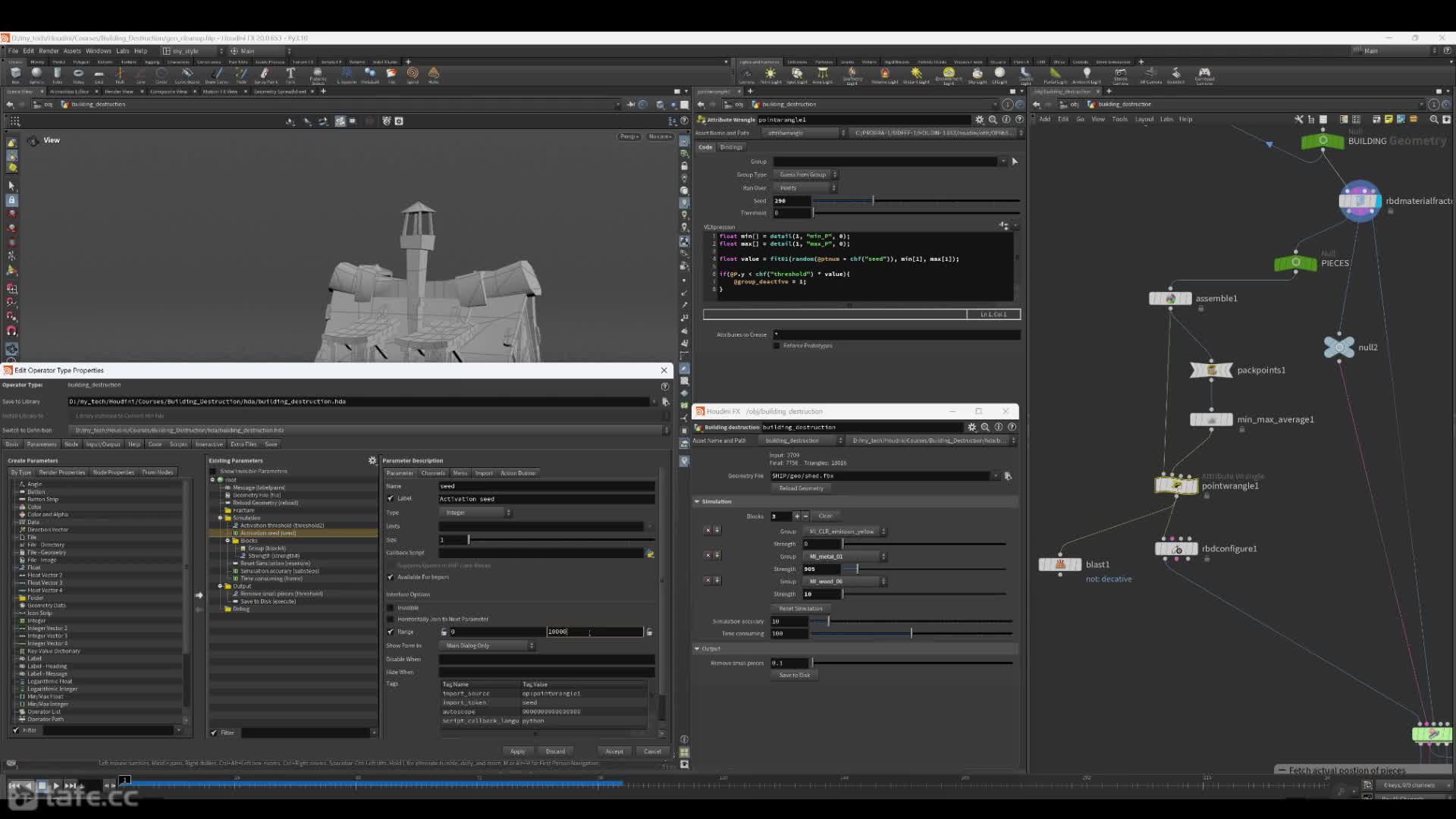This screenshot has width=1456, height=819.
Task: Enable Horizontally Join to Next Parameter
Action: coord(391,620)
